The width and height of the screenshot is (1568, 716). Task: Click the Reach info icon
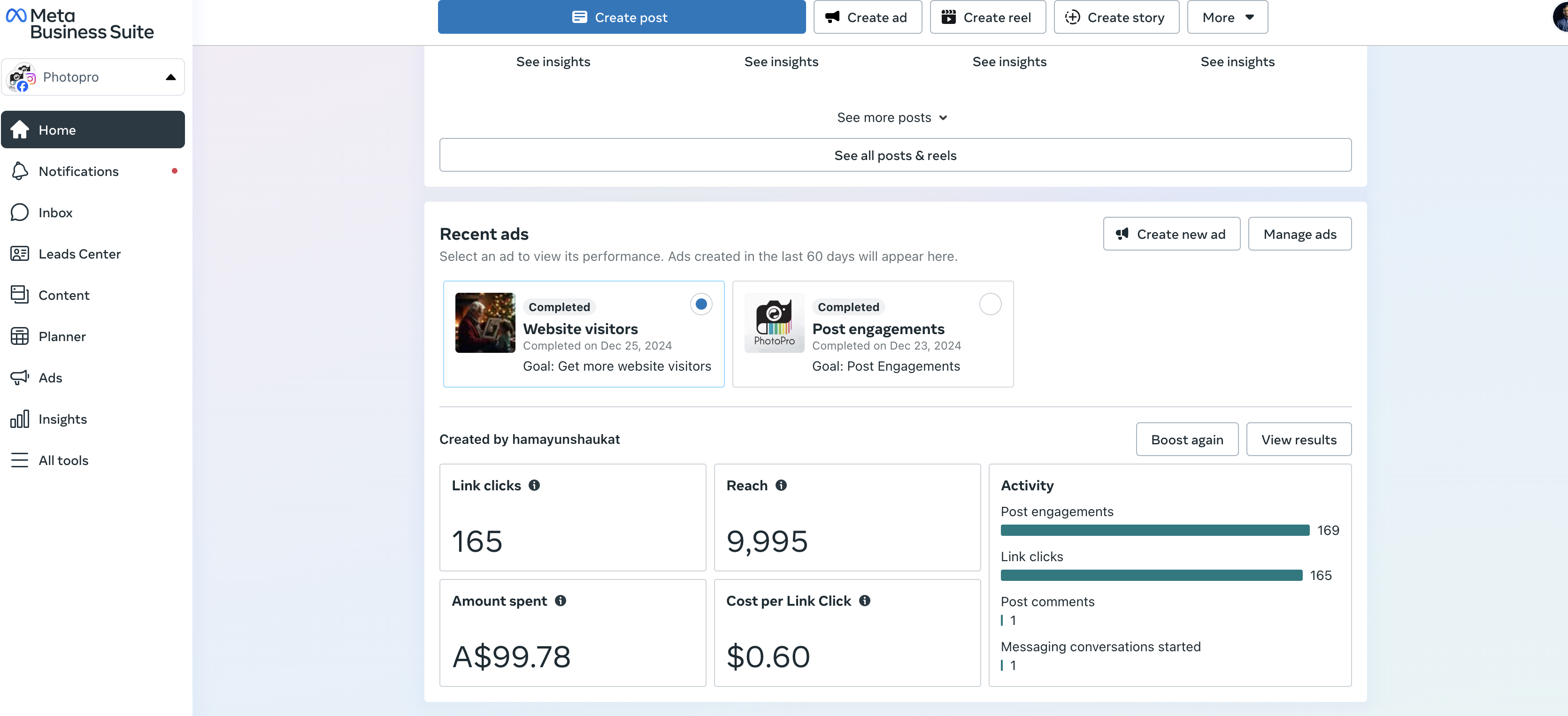[x=781, y=485]
